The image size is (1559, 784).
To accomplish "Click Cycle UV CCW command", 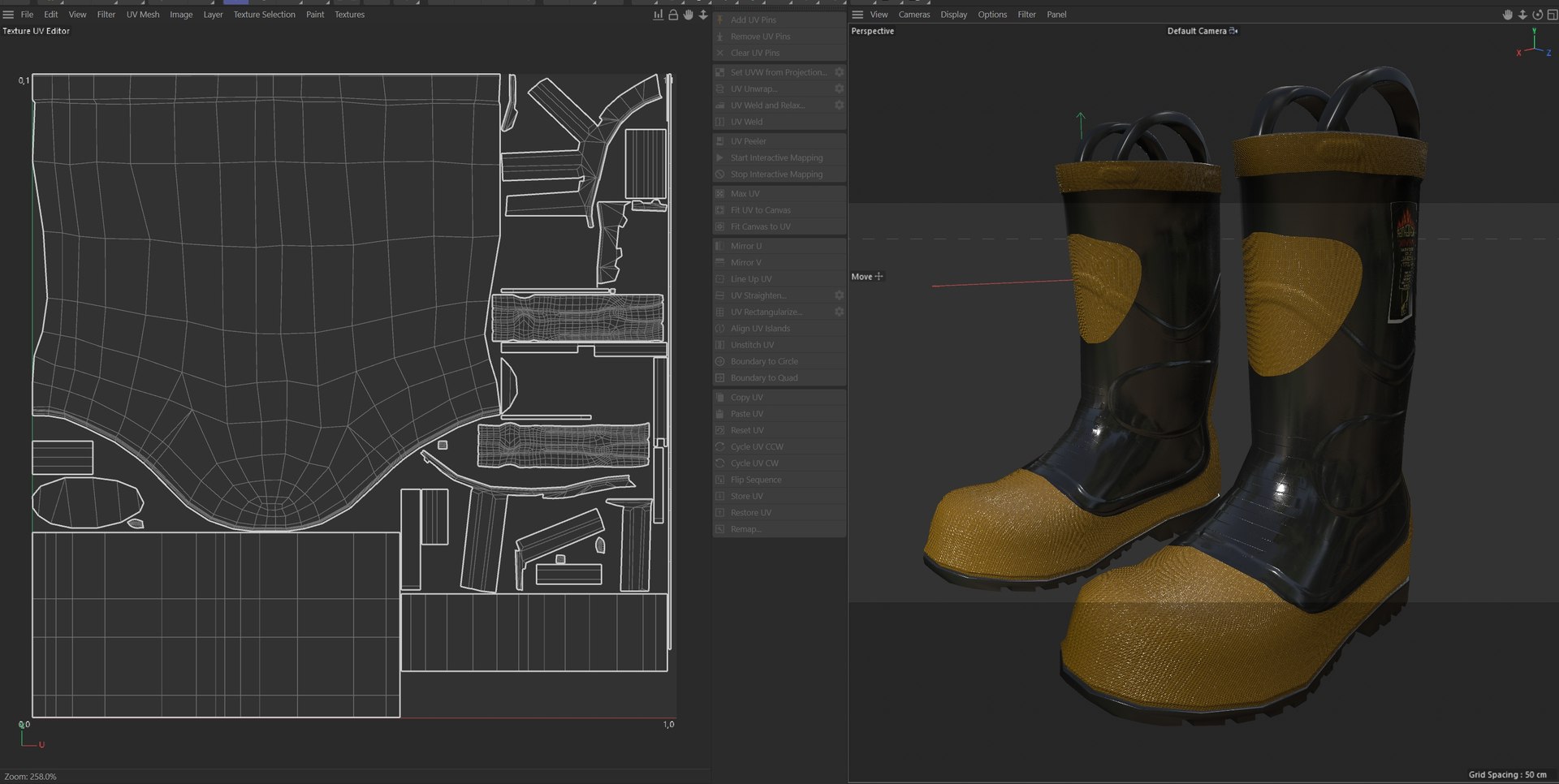I will point(779,446).
